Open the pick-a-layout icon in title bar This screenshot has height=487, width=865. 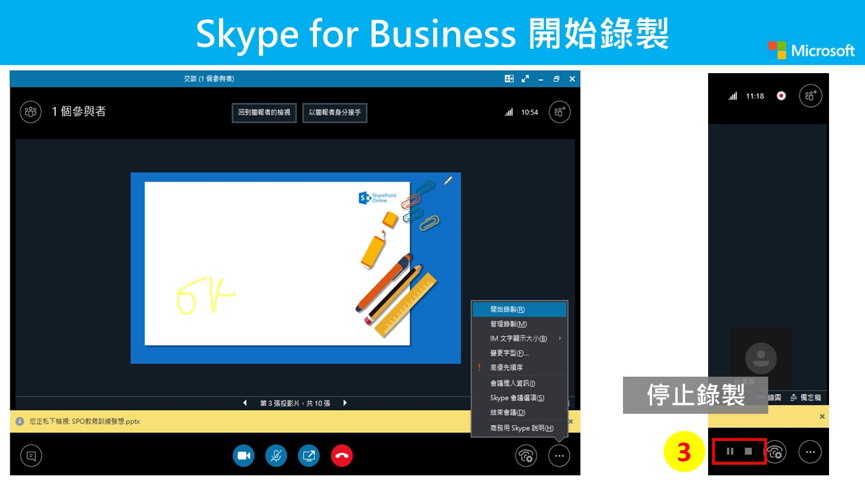tap(509, 79)
